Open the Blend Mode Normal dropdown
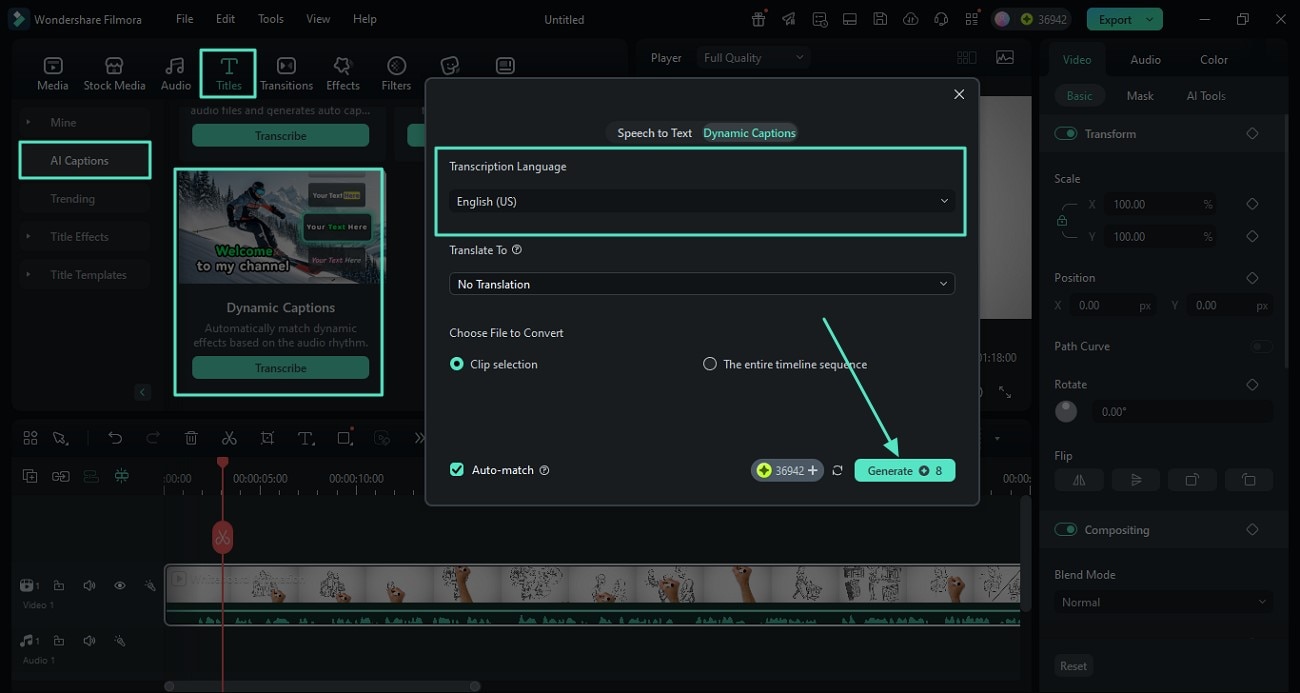The width and height of the screenshot is (1300, 693). coord(1163,602)
